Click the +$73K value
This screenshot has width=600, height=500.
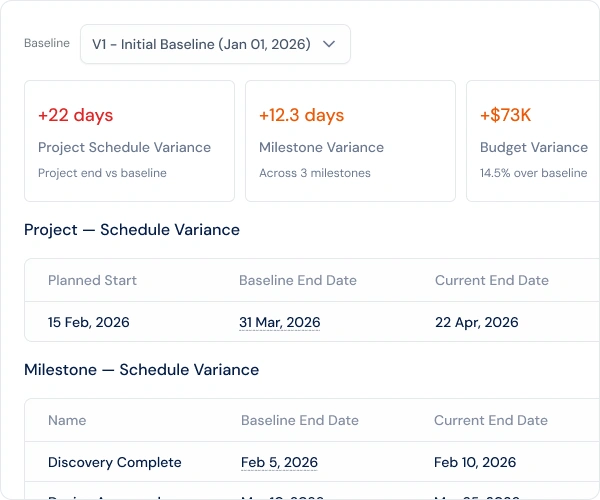505,115
